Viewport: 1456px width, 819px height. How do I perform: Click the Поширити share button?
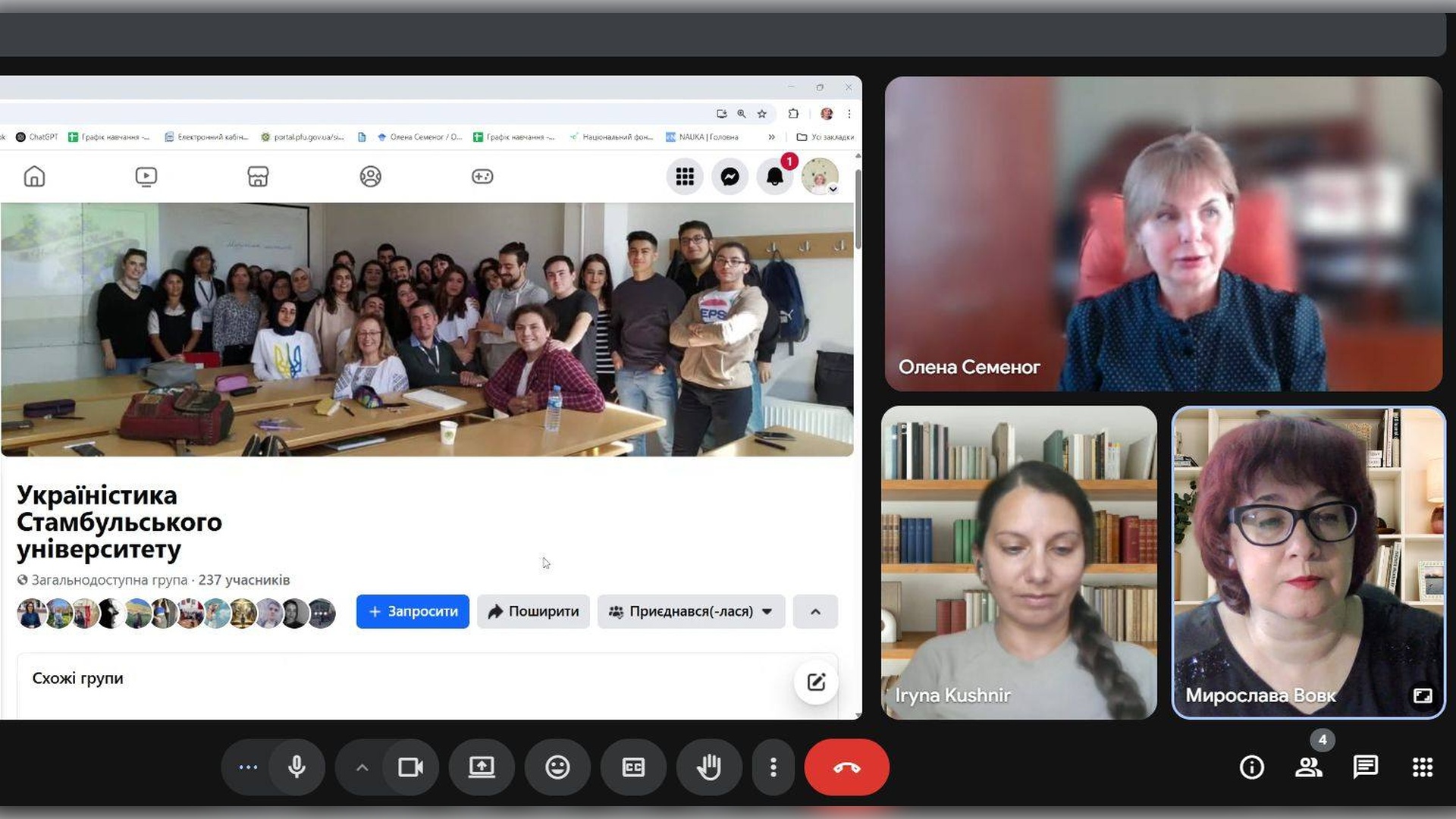533,611
